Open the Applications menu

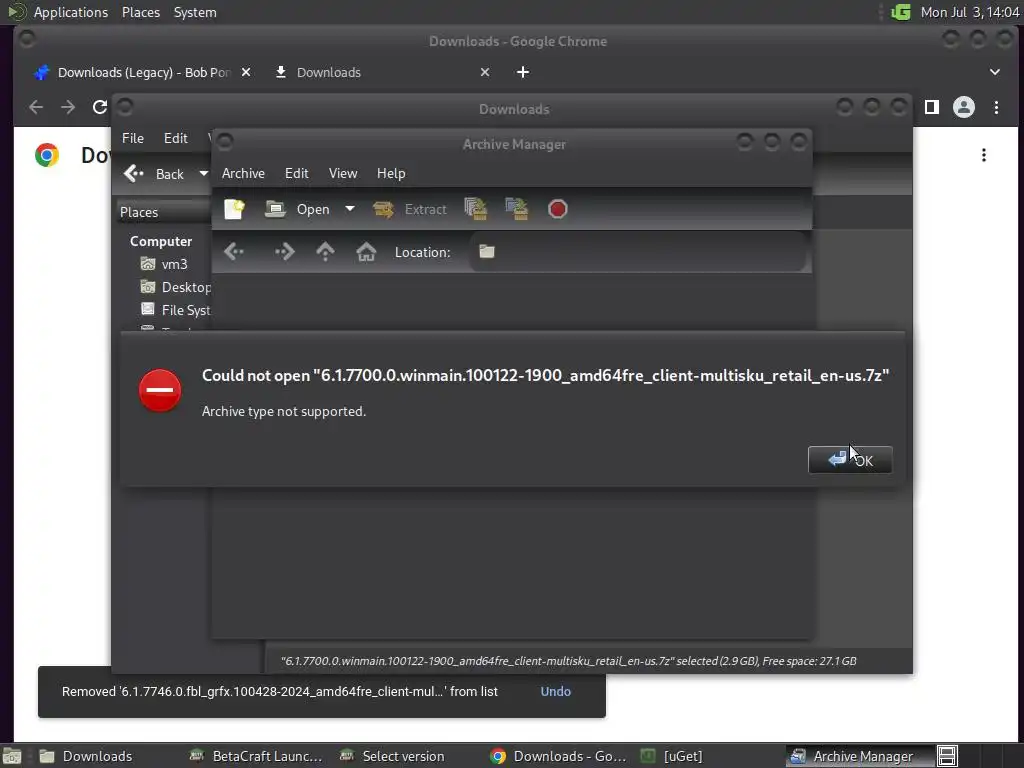[71, 12]
